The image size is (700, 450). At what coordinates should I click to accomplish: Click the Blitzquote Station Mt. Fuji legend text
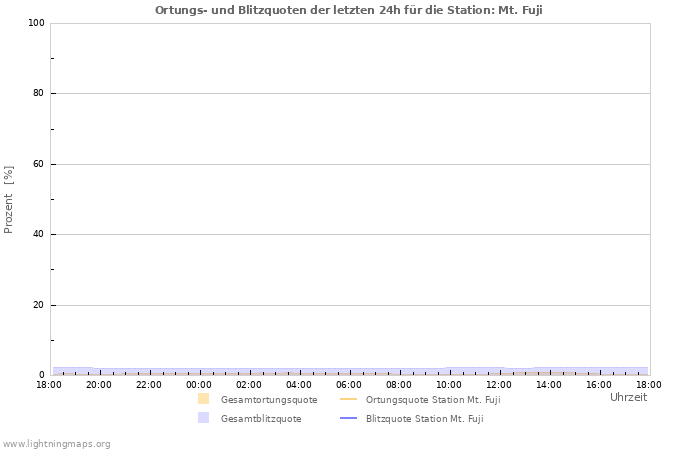(x=424, y=419)
